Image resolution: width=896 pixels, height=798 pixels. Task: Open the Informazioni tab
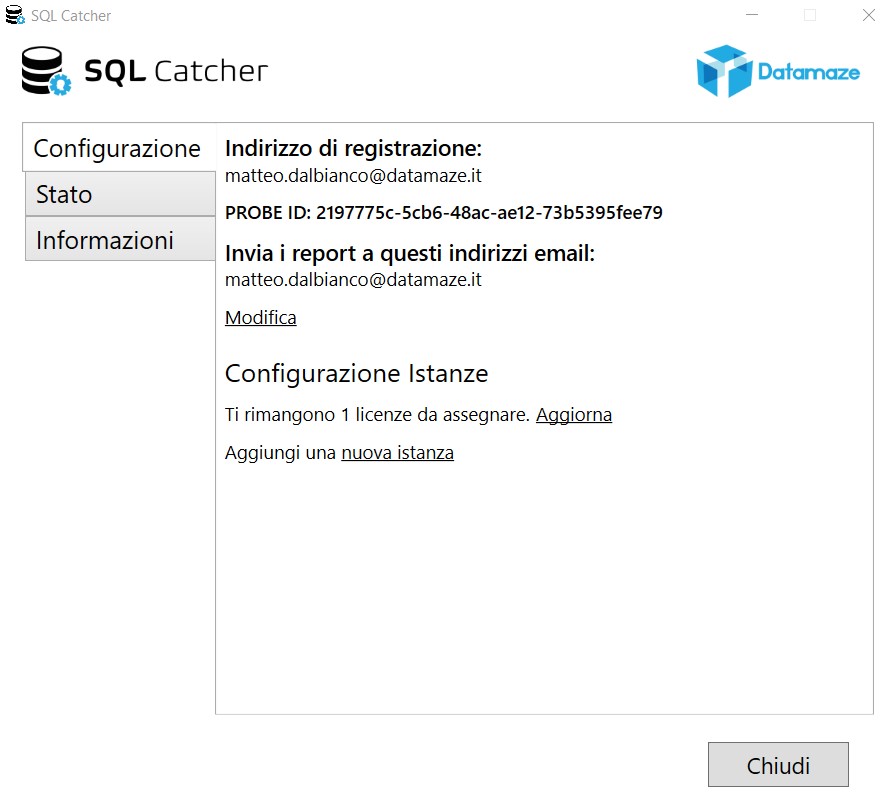120,240
